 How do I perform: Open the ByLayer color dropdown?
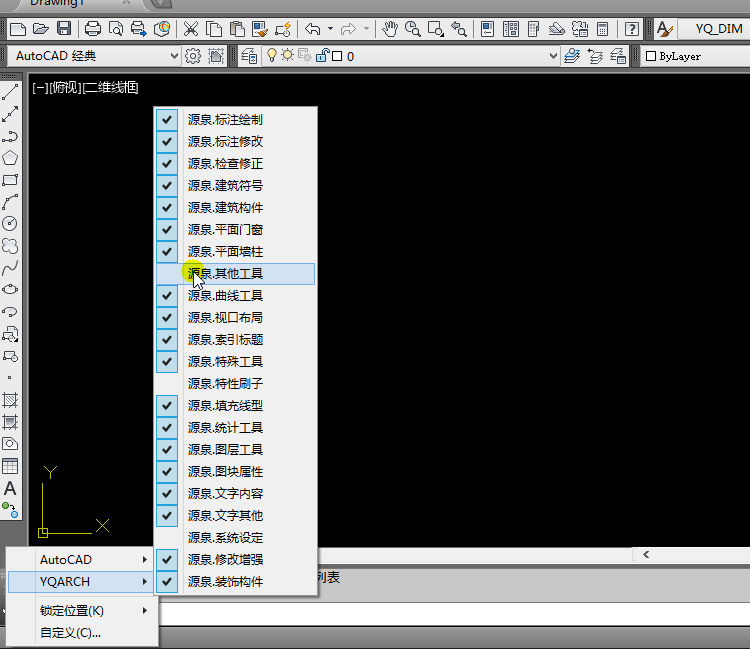click(696, 56)
